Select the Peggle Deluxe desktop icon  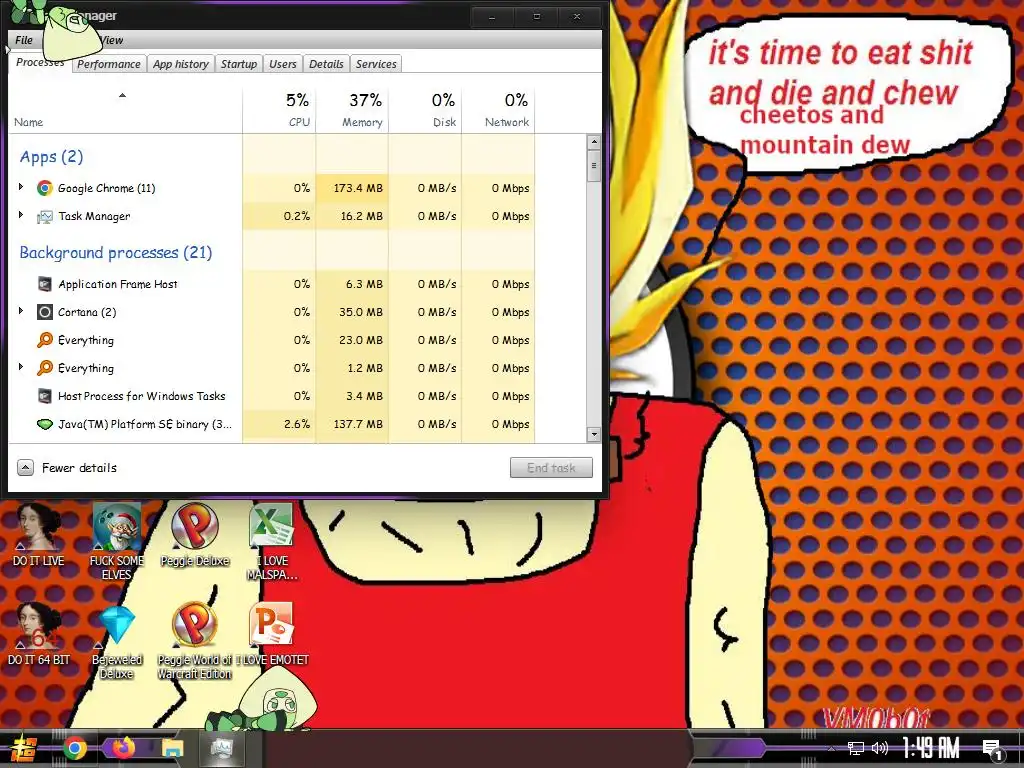tap(195, 535)
